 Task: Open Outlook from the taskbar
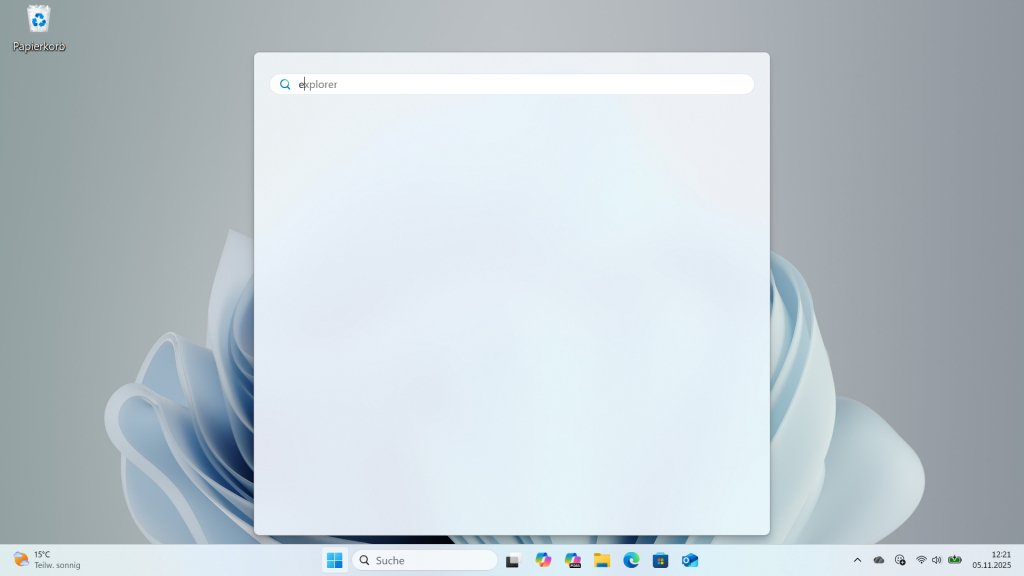[x=690, y=560]
